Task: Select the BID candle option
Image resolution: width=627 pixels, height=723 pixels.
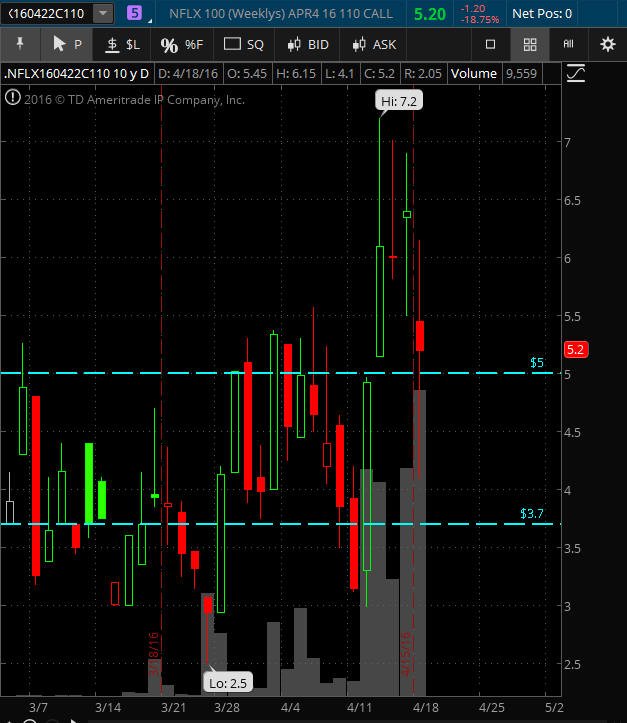Action: [308, 44]
